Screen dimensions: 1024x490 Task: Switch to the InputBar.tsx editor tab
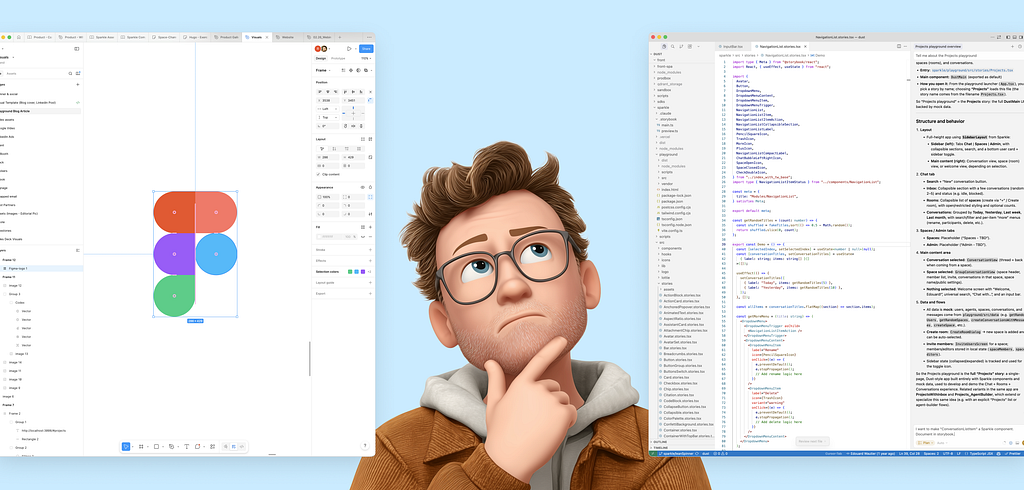pyautogui.click(x=732, y=47)
